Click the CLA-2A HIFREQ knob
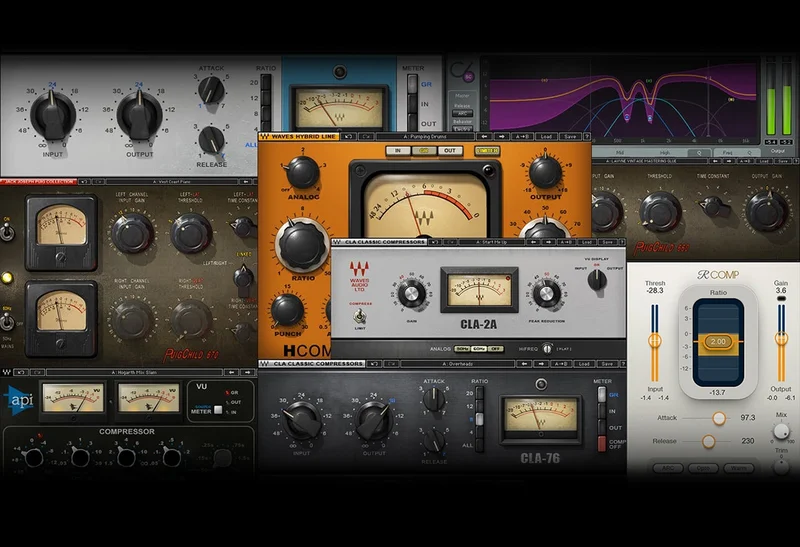Screen dimensions: 800x547 click(x=547, y=349)
